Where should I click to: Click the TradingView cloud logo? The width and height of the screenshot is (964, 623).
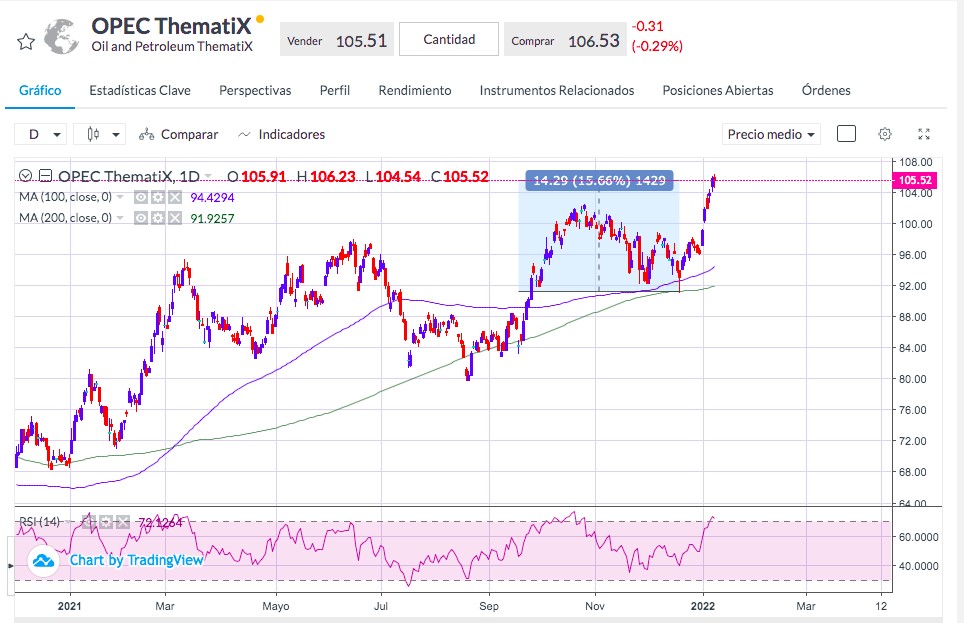pos(43,560)
